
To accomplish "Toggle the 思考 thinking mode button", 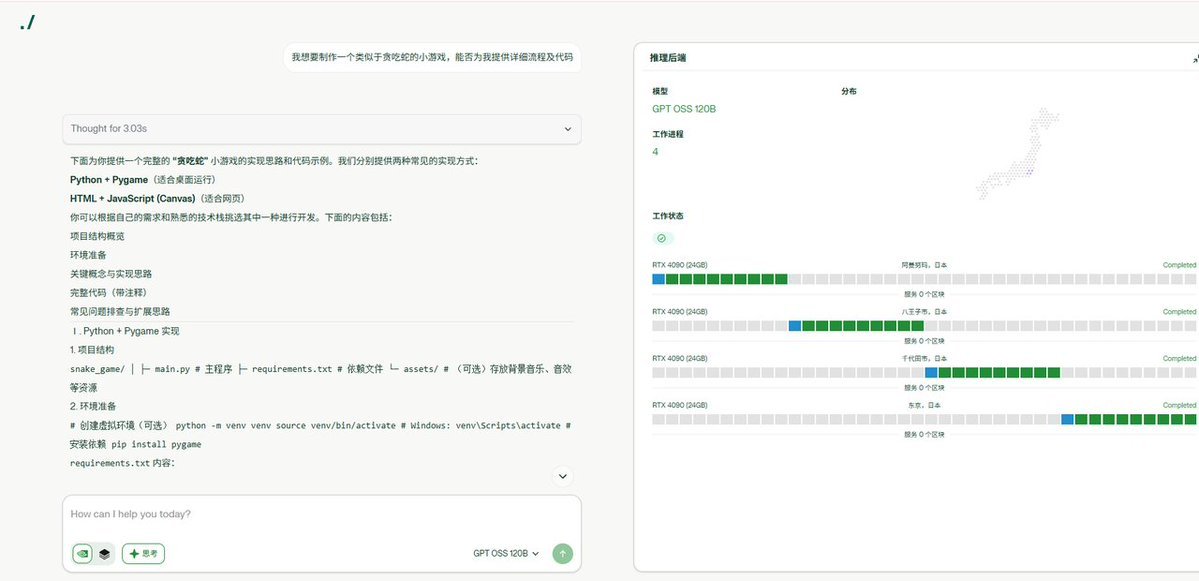I will pos(143,553).
